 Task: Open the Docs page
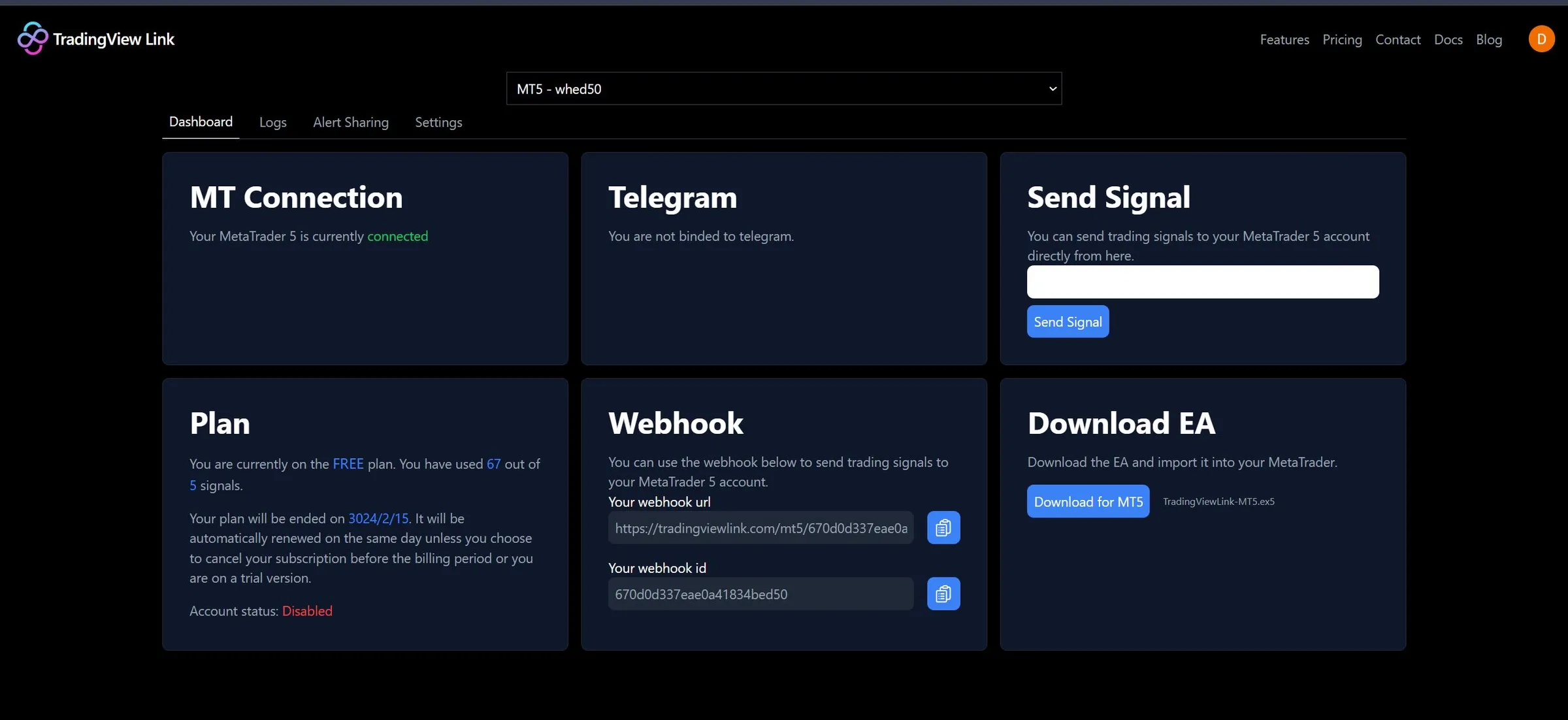(1448, 39)
